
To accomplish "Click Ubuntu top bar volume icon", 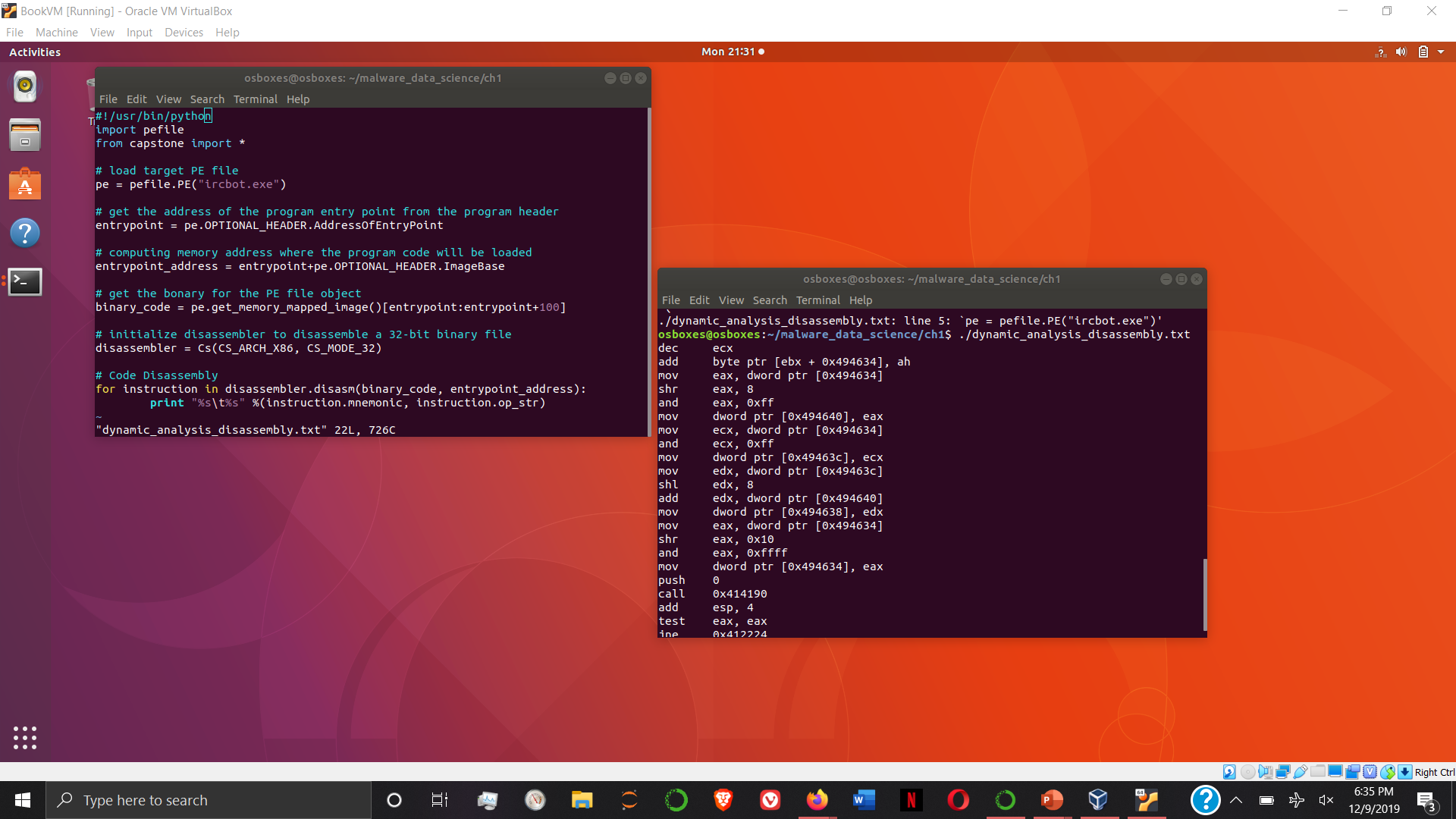I will point(1401,52).
